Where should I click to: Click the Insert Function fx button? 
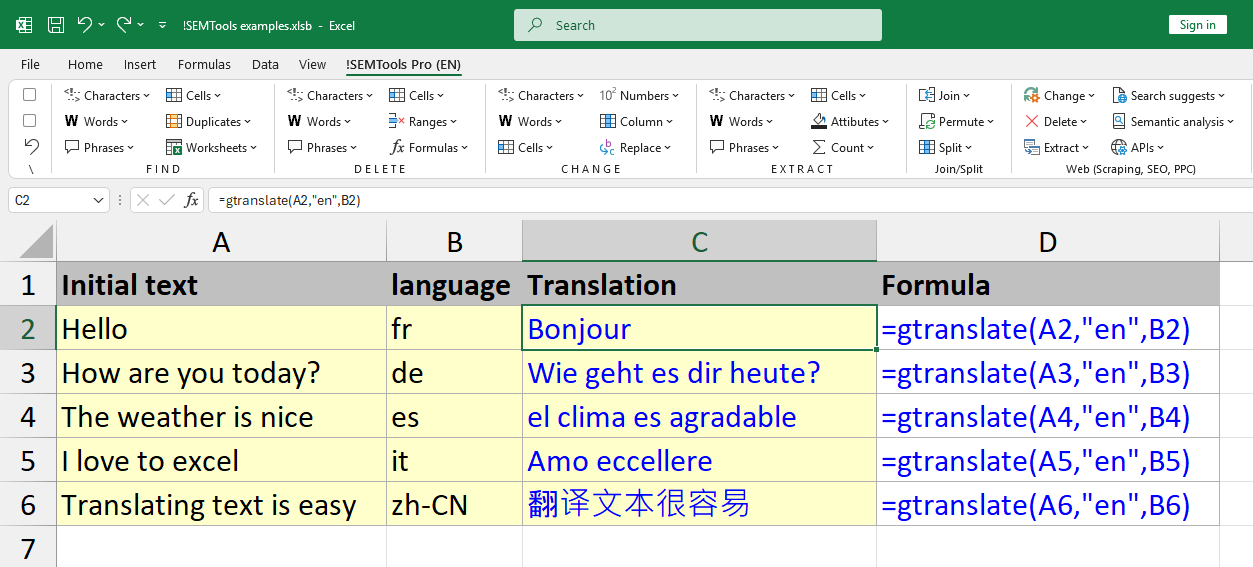point(191,200)
